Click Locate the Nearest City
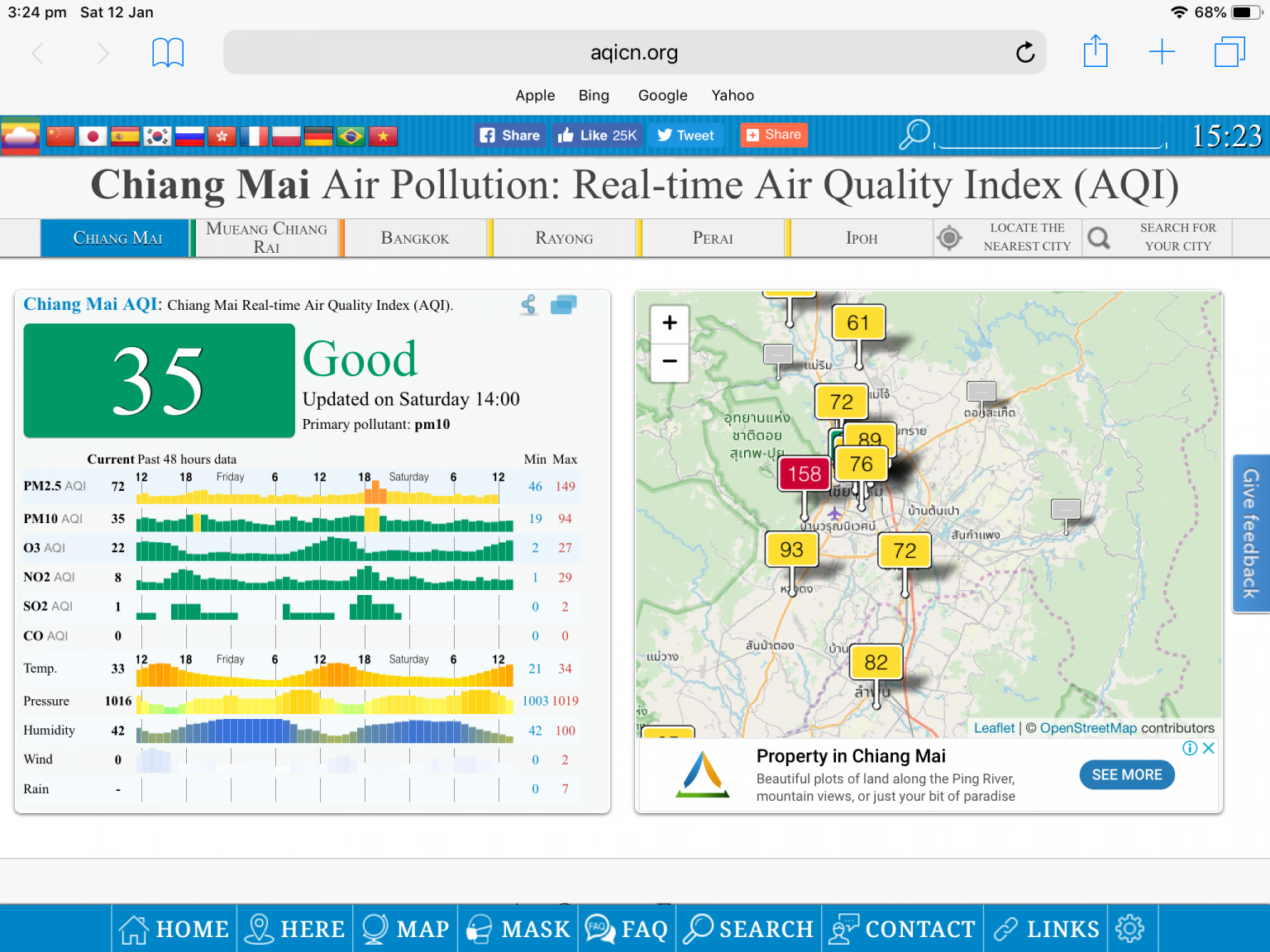The height and width of the screenshot is (952, 1270). pos(1008,238)
